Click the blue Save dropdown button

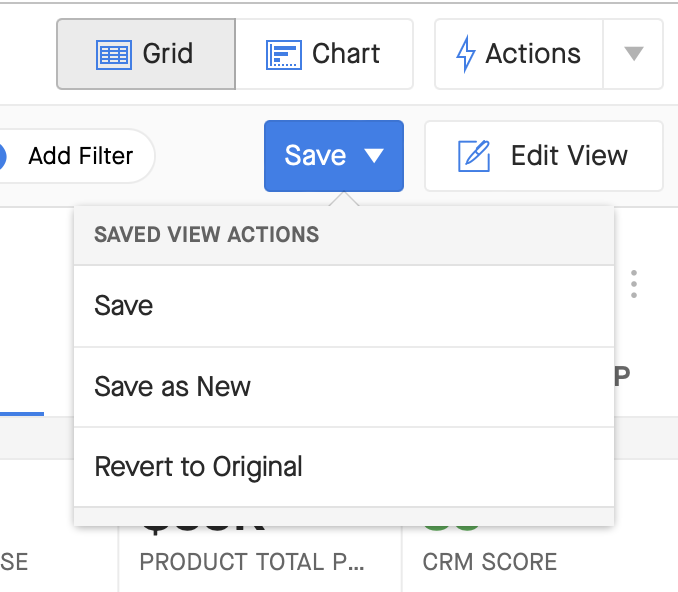pos(334,156)
